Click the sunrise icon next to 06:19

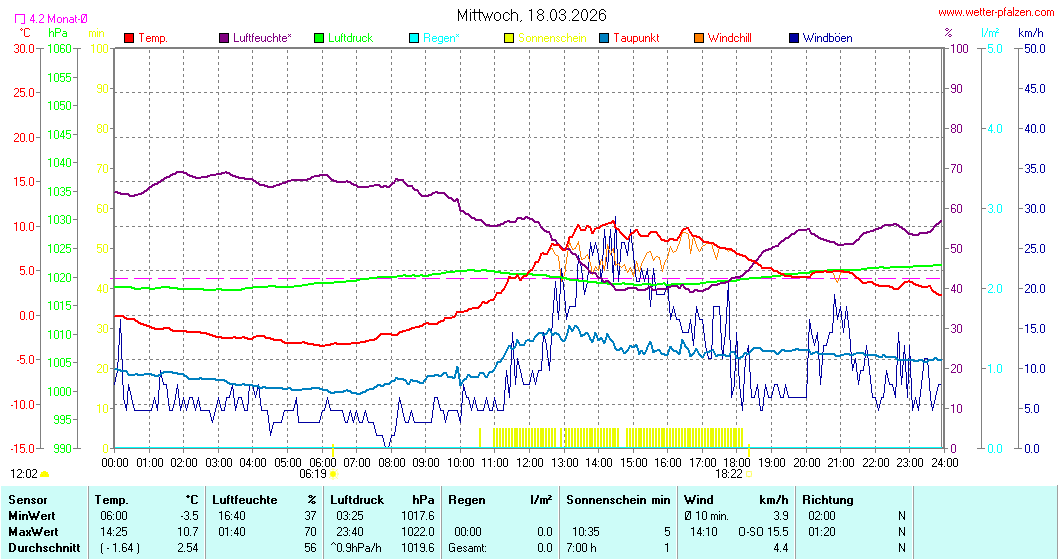tap(333, 474)
